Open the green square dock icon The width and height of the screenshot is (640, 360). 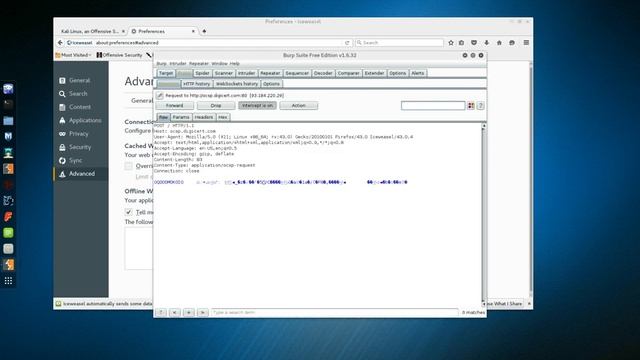(8, 233)
